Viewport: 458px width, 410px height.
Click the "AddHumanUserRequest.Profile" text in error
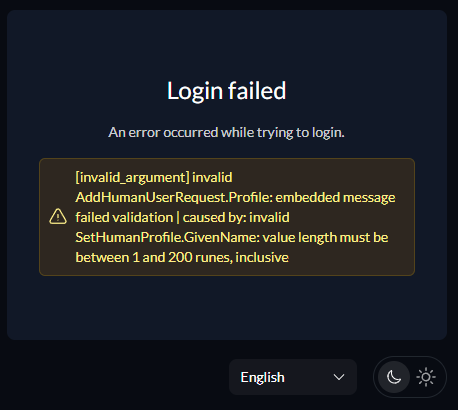click(x=174, y=197)
